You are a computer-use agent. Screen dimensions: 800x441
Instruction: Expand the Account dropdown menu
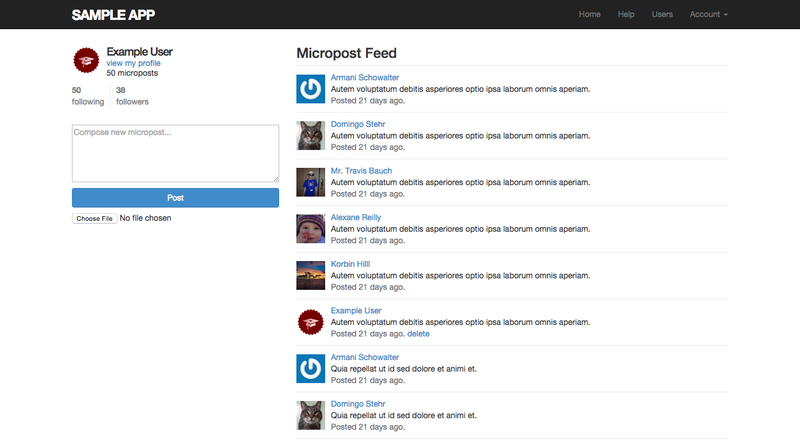pyautogui.click(x=709, y=14)
